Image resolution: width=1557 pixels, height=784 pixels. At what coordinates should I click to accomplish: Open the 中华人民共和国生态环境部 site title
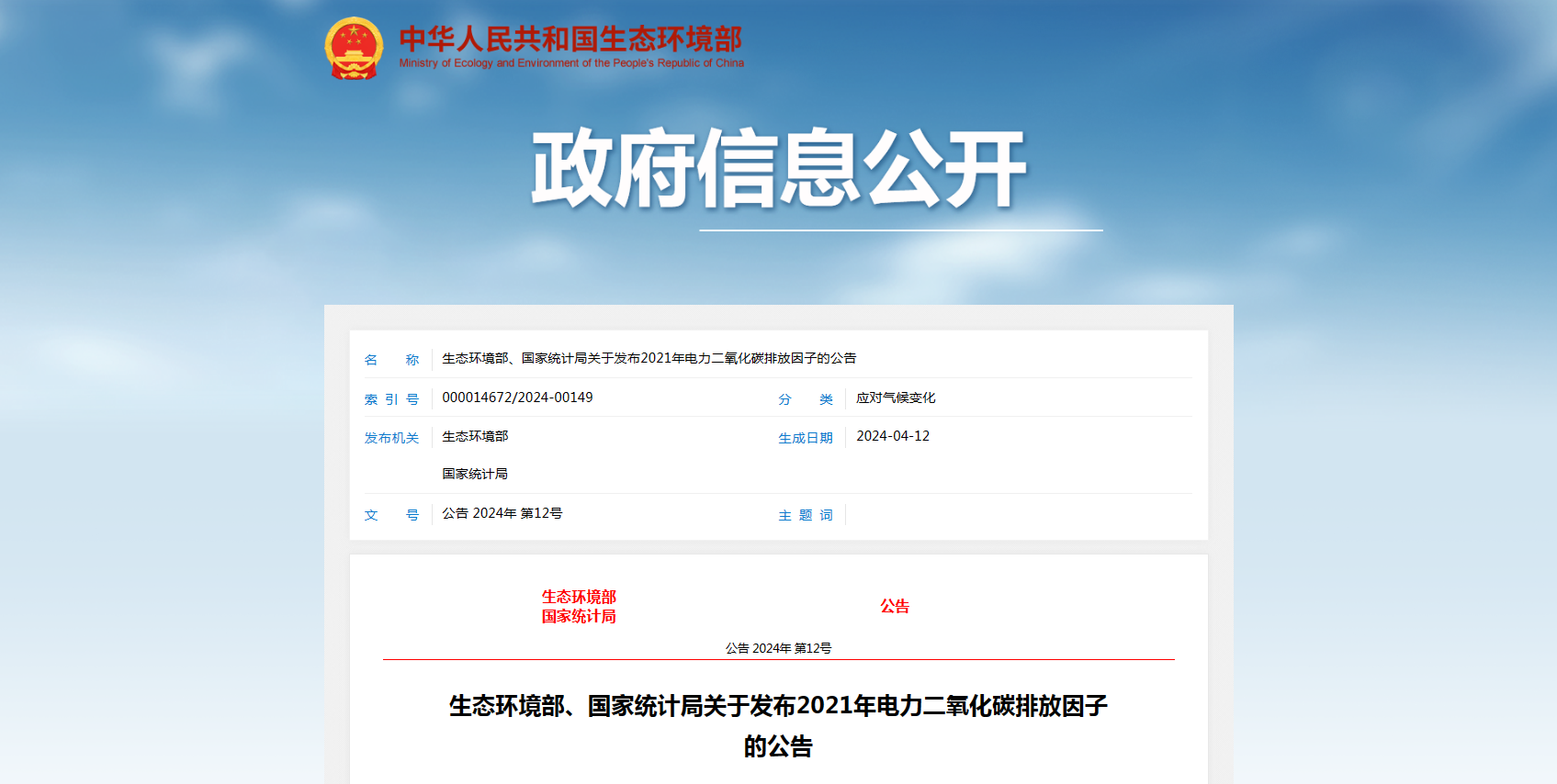point(570,39)
